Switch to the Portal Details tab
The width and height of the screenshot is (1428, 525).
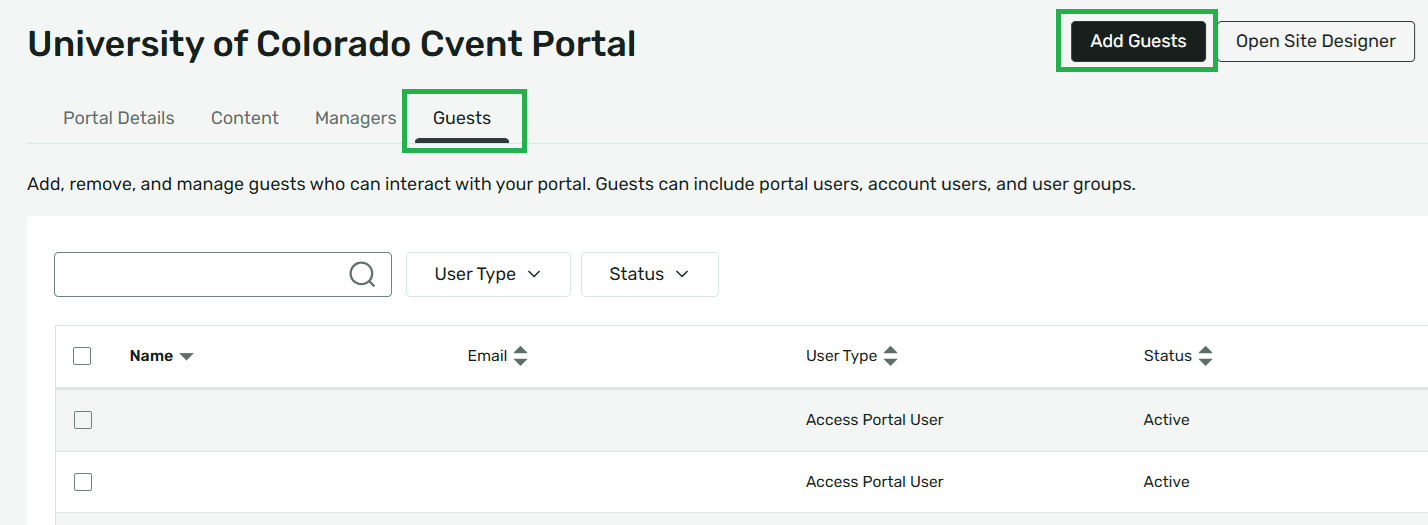[x=119, y=118]
